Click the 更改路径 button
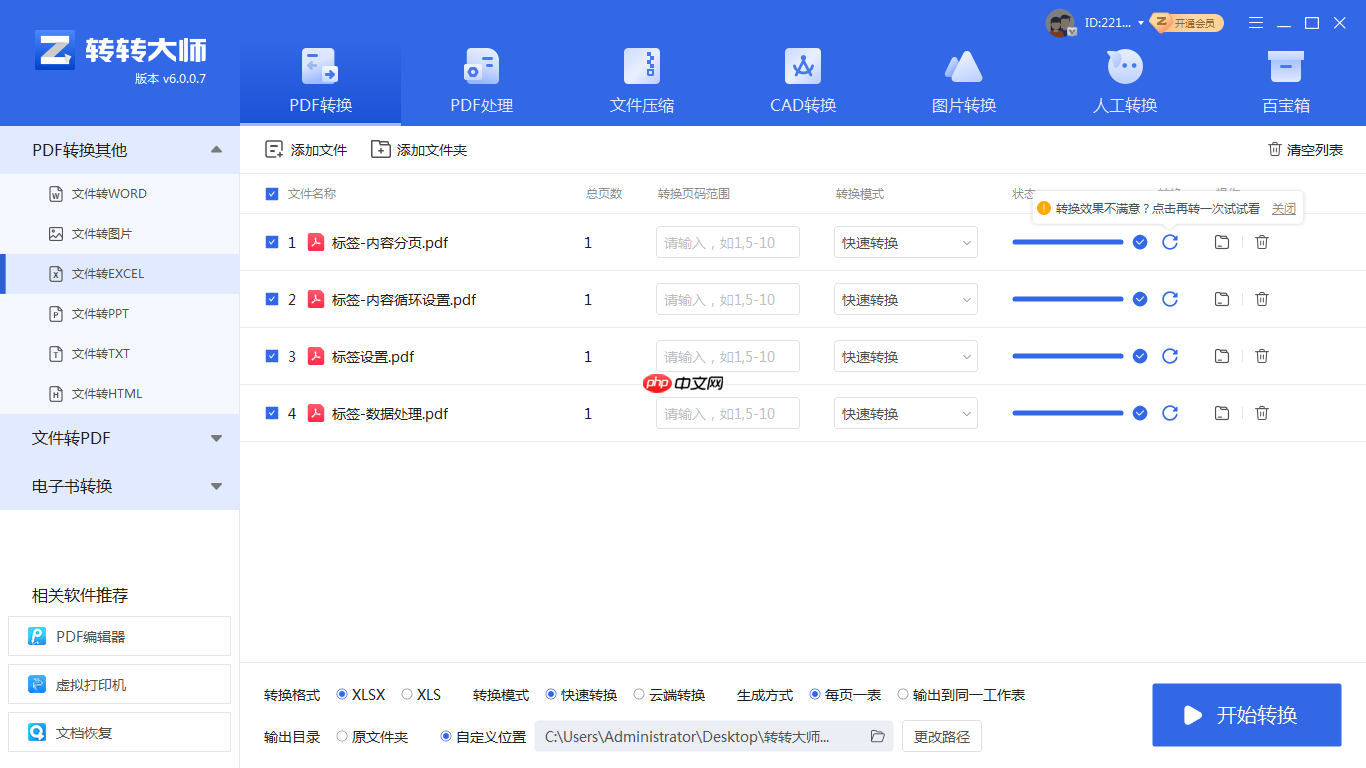This screenshot has height=768, width=1366. (x=942, y=737)
